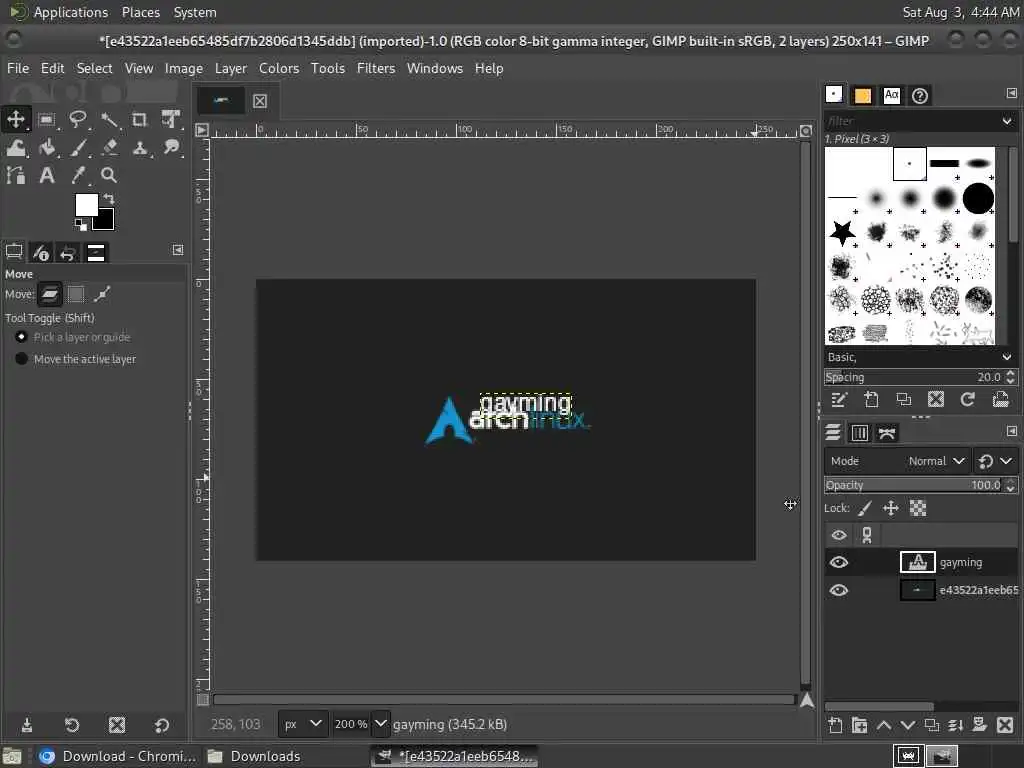Select the e43522a1eeb65 layer row
The height and width of the screenshot is (768, 1024).
(921, 590)
